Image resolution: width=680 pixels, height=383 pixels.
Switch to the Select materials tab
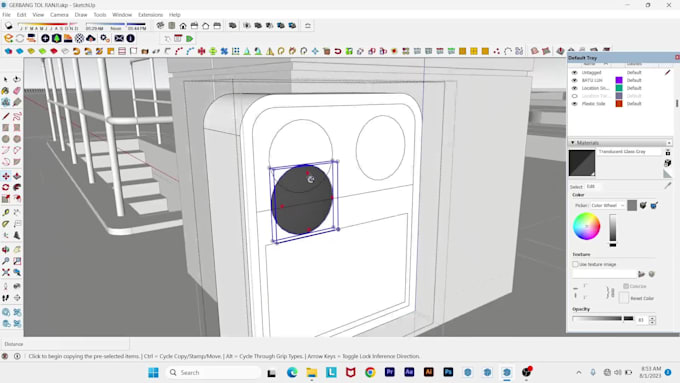(576, 187)
